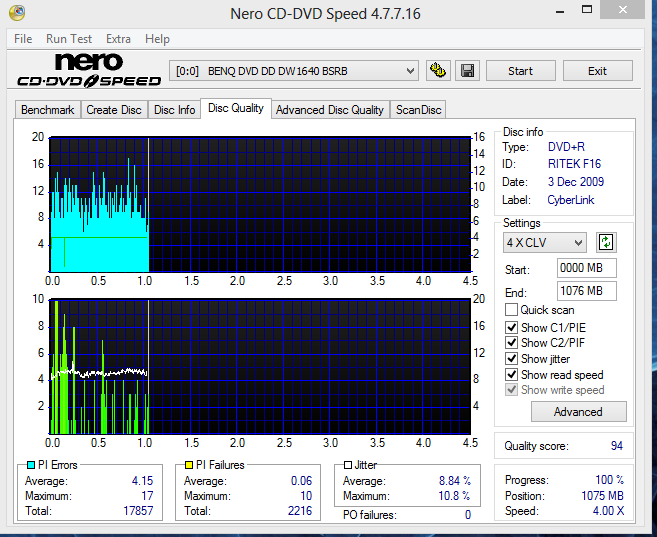Image resolution: width=657 pixels, height=537 pixels.
Task: Click the DVD+R disc type value
Action: [566, 147]
